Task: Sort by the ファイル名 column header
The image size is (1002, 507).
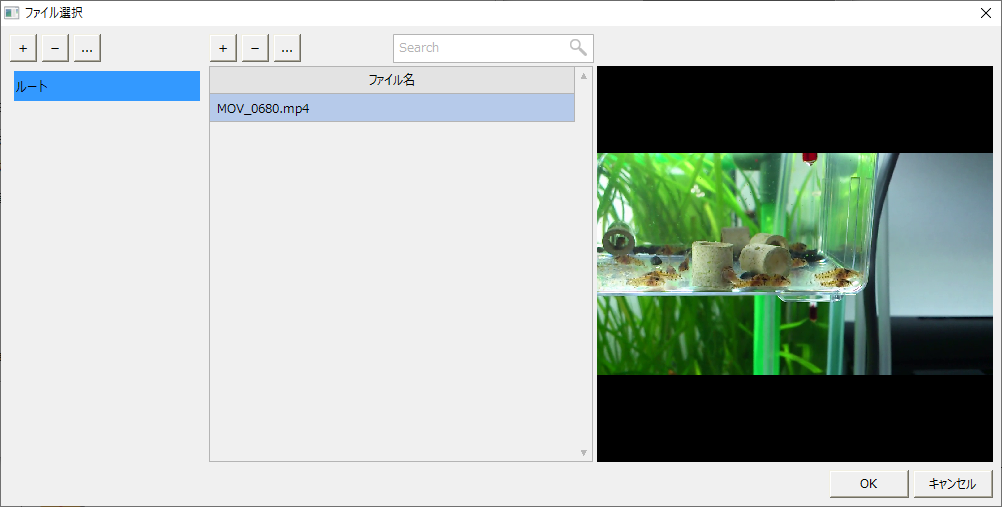Action: click(x=392, y=80)
